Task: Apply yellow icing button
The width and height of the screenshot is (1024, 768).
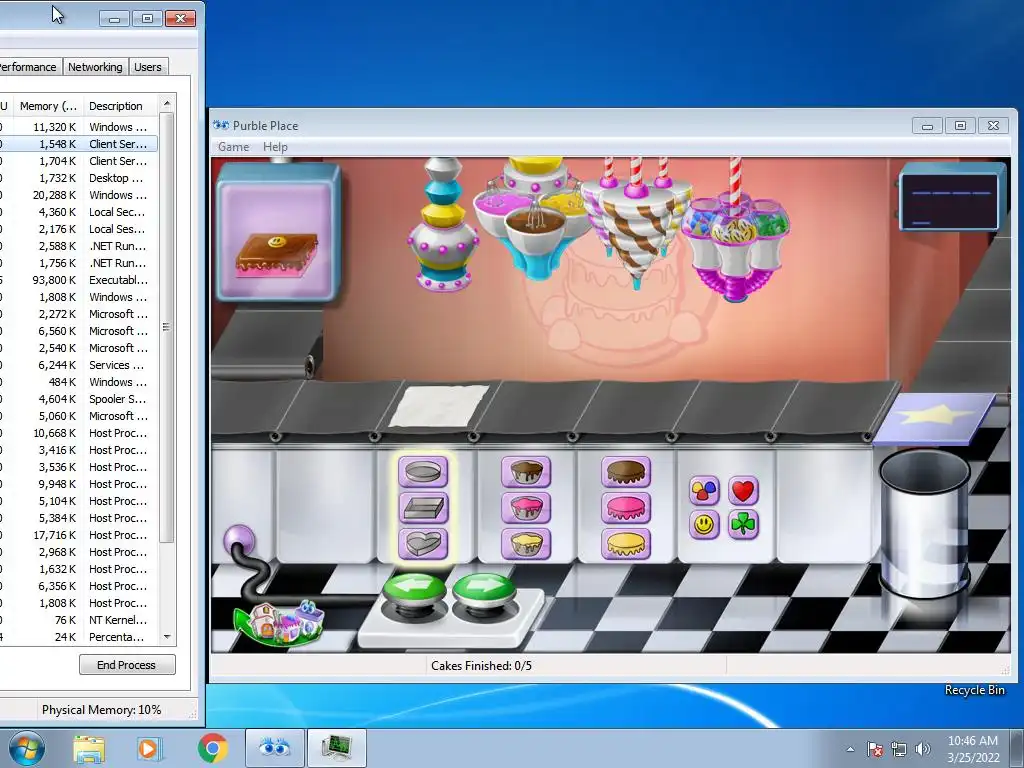Action: coord(626,543)
